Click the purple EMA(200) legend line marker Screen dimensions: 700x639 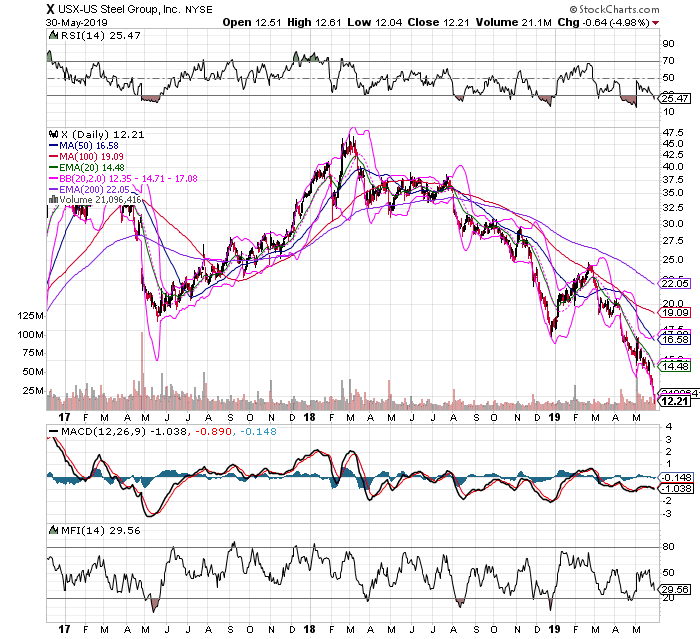(53, 189)
